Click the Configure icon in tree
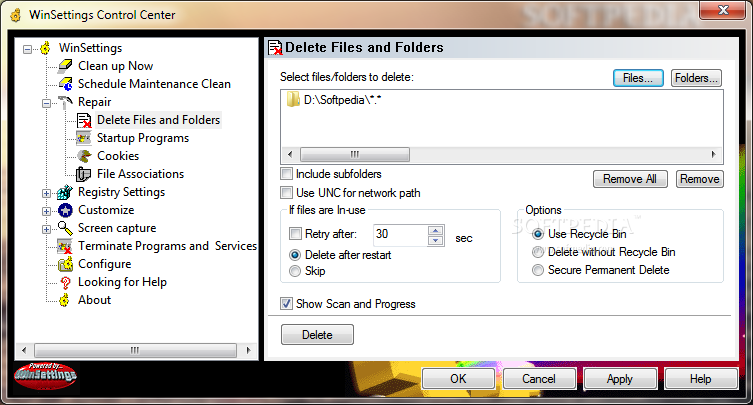This screenshot has width=753, height=405. [65, 264]
